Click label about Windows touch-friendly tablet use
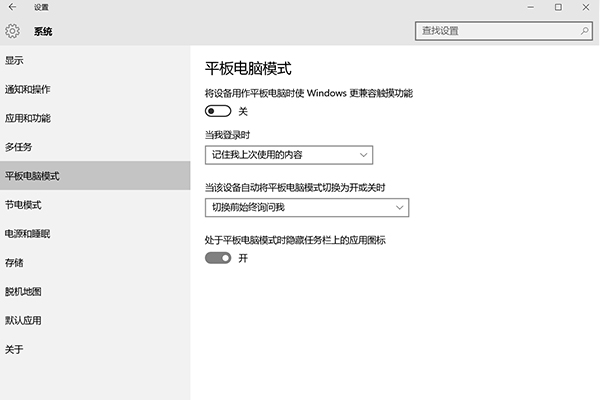 [309, 93]
